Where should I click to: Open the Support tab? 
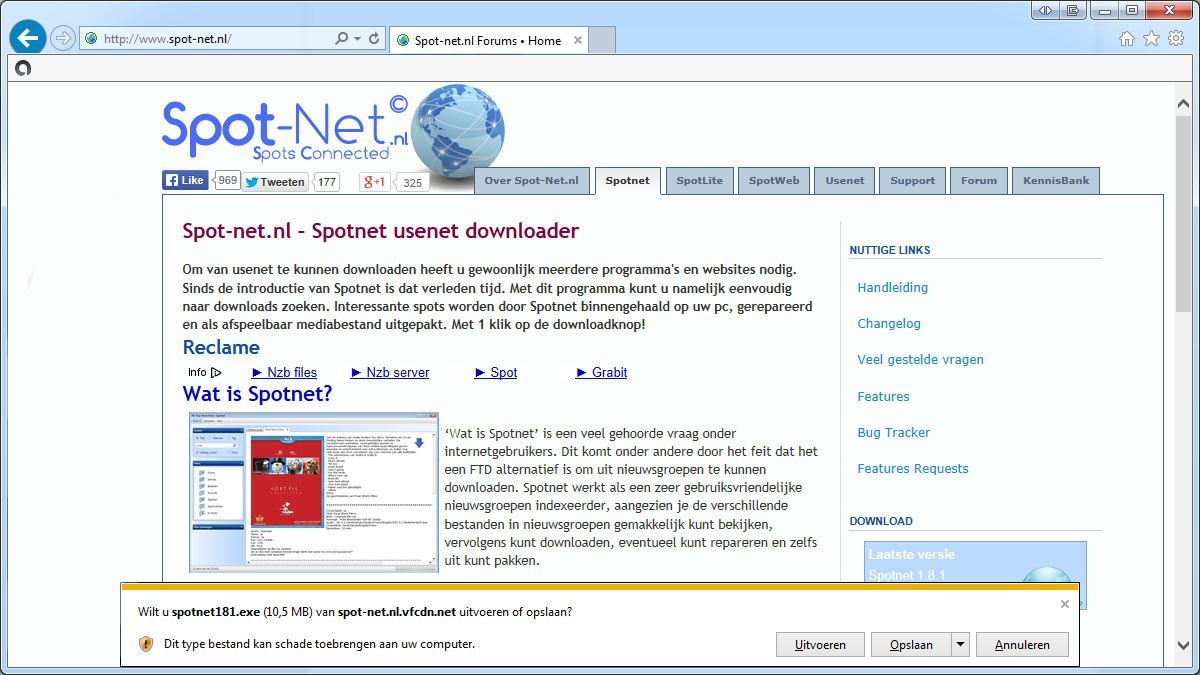click(912, 181)
